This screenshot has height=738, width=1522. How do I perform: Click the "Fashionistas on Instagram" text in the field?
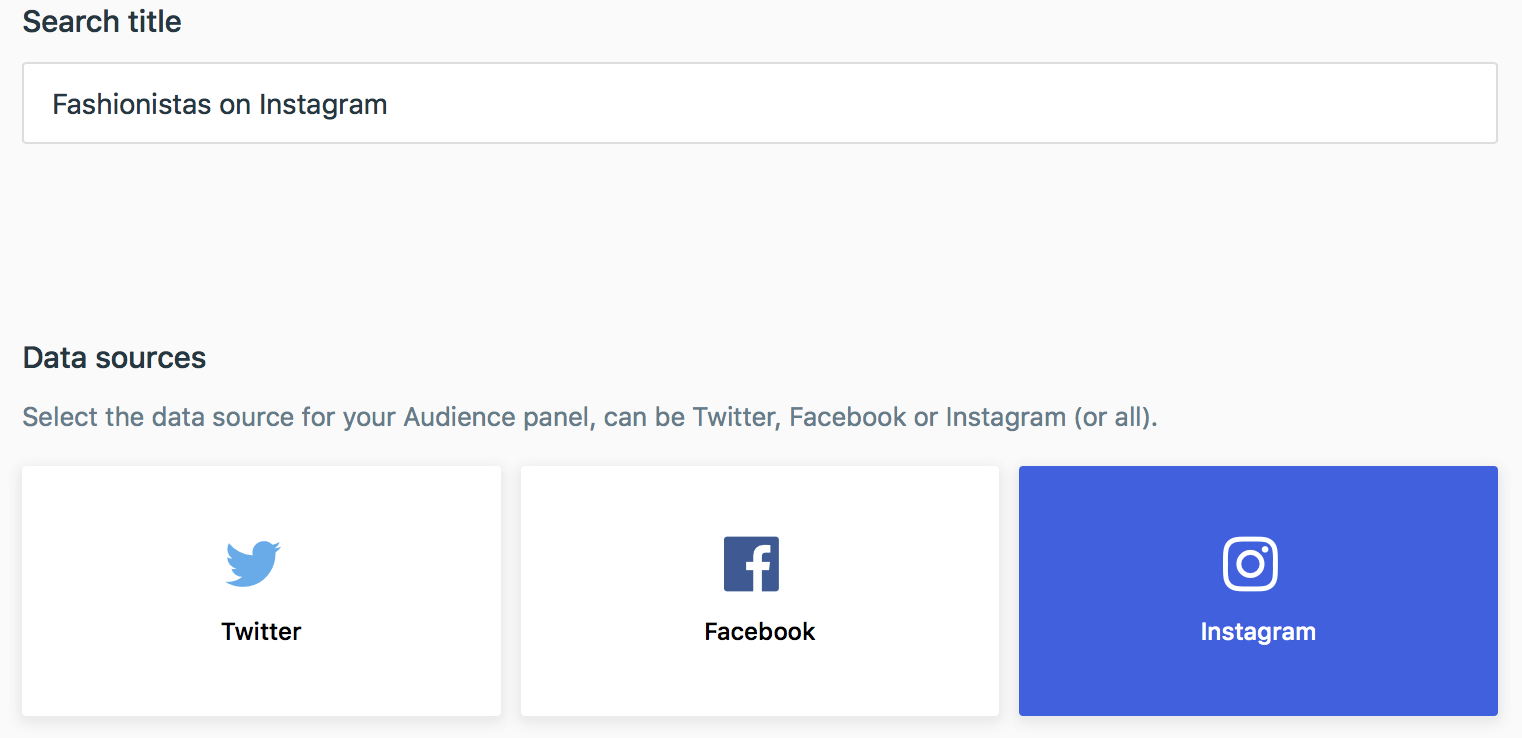click(x=219, y=104)
